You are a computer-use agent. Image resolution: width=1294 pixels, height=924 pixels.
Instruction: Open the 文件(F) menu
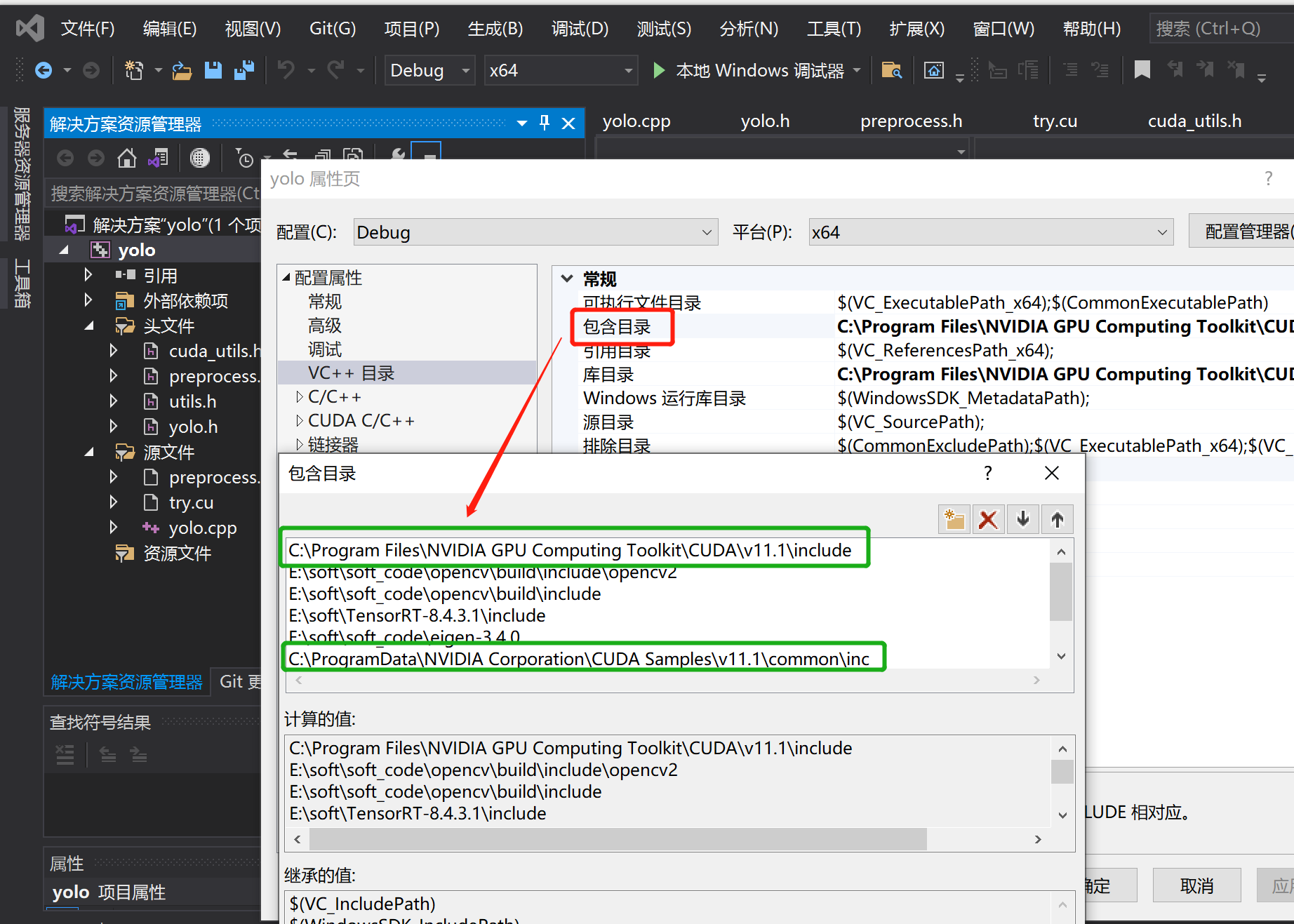[x=88, y=28]
